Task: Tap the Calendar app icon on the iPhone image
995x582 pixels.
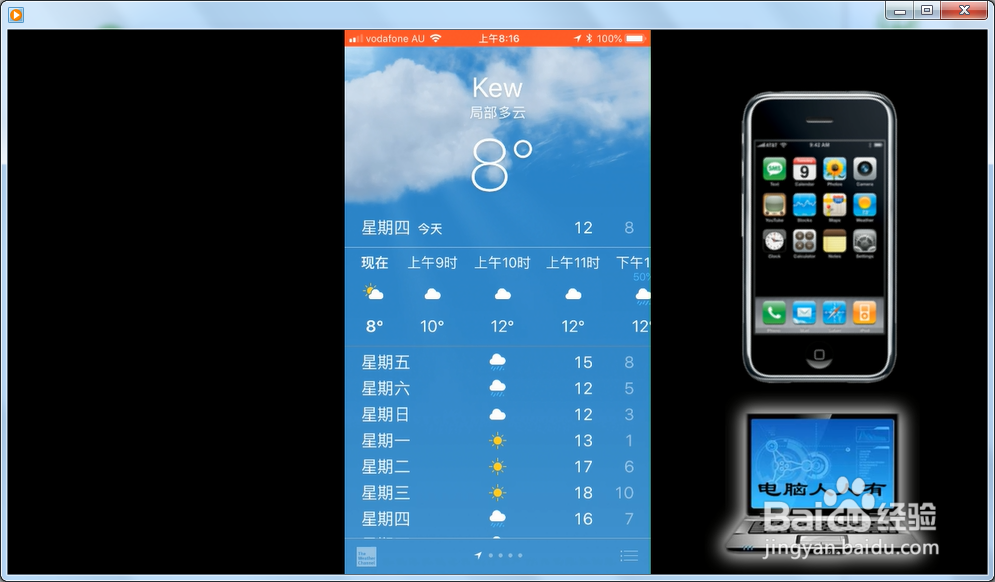Action: tap(804, 169)
